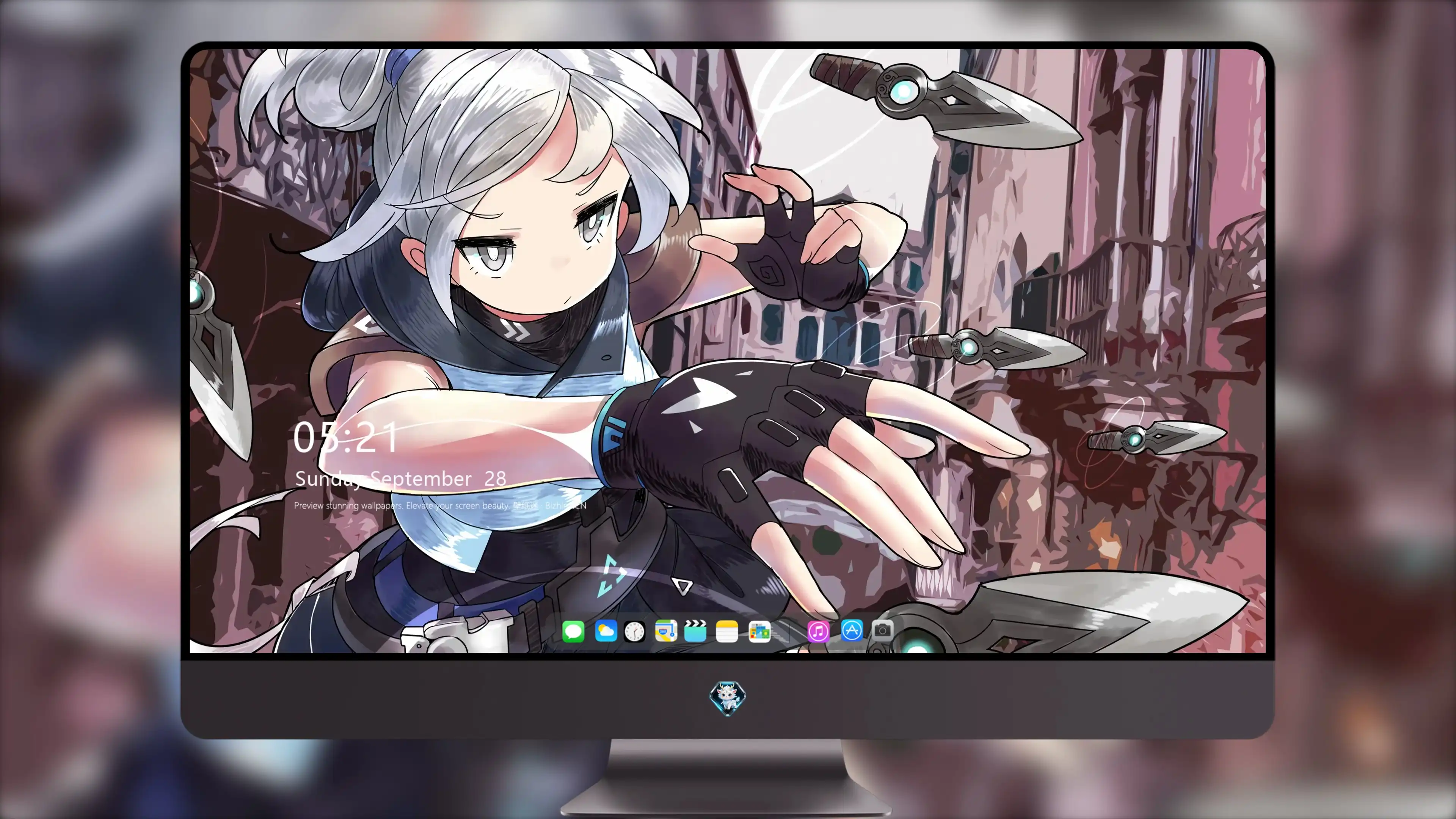This screenshot has width=1456, height=819.
Task: Open the gray Camera app in the dock
Action: (882, 630)
